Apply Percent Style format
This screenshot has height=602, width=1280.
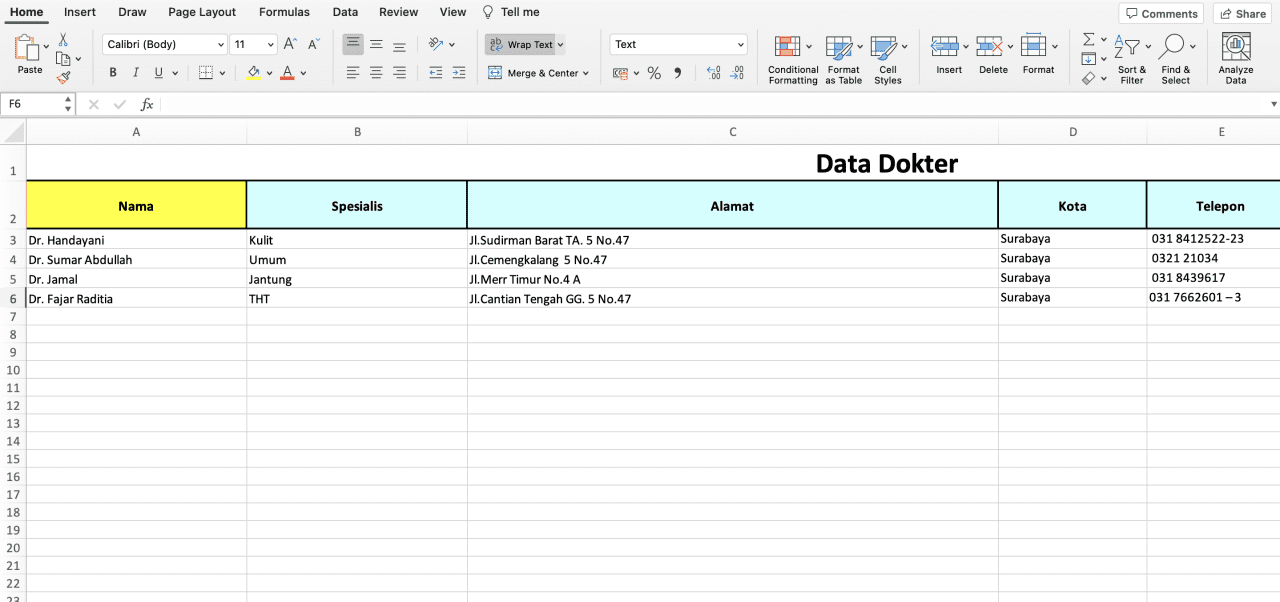[654, 73]
